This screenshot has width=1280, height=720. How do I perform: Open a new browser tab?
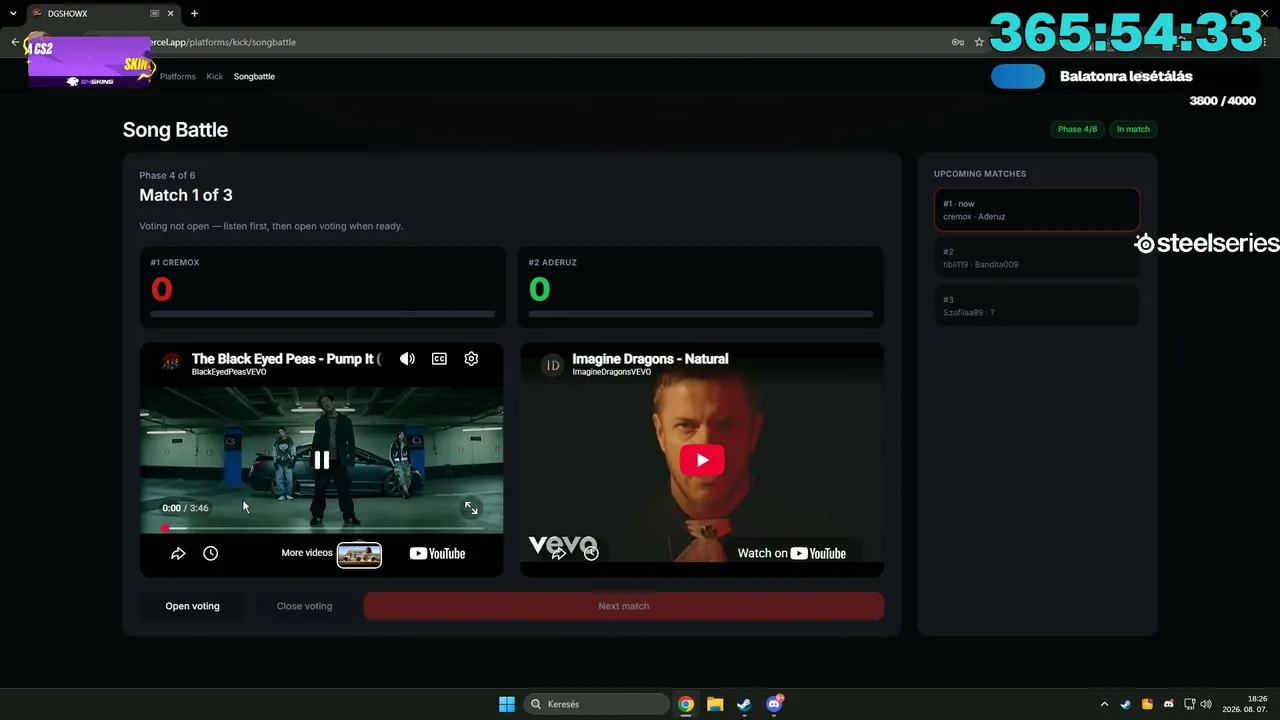[x=194, y=14]
